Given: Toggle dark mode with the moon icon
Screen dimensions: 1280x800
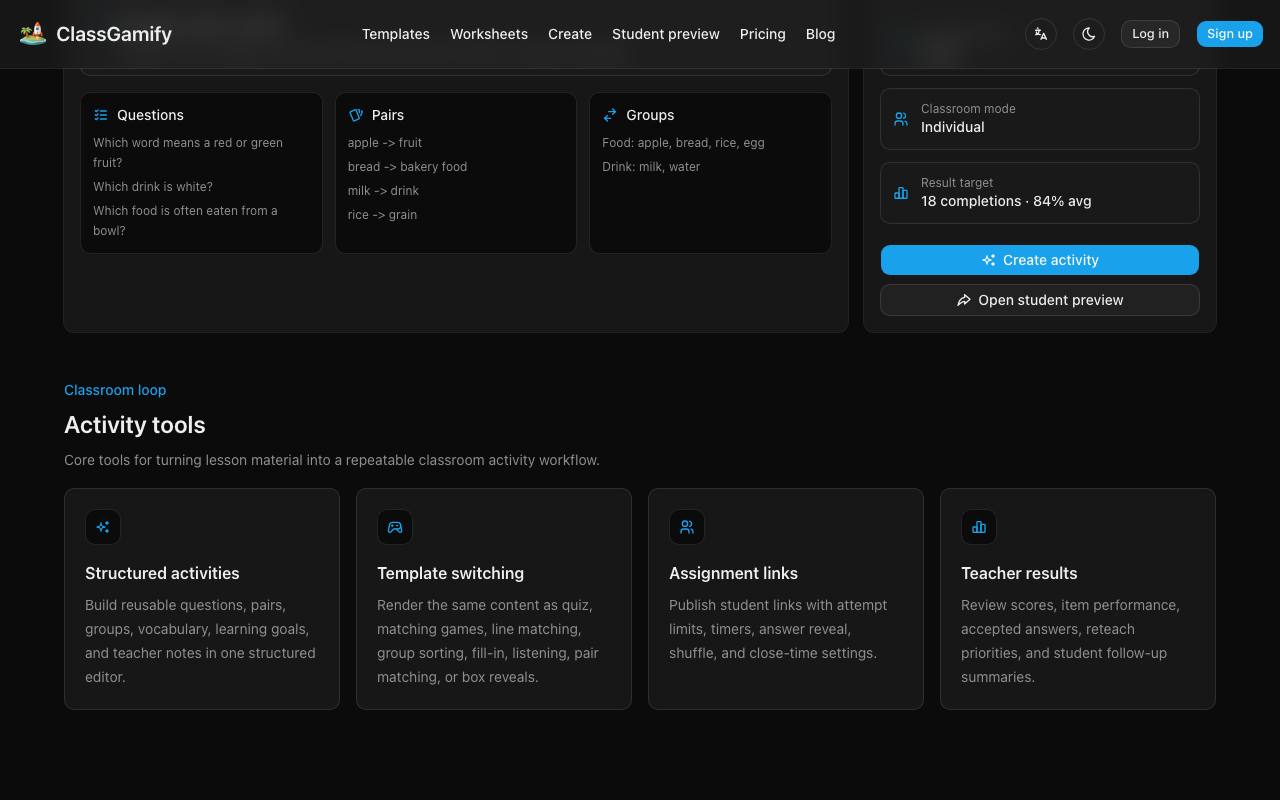Looking at the screenshot, I should click(x=1089, y=34).
